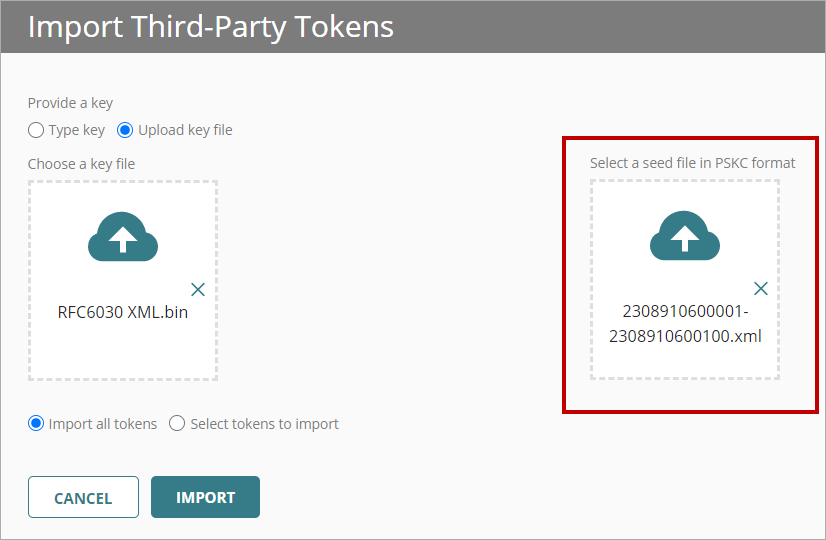826x540 pixels.
Task: Click the RFC6030 XML.bin file name
Action: tap(123, 312)
